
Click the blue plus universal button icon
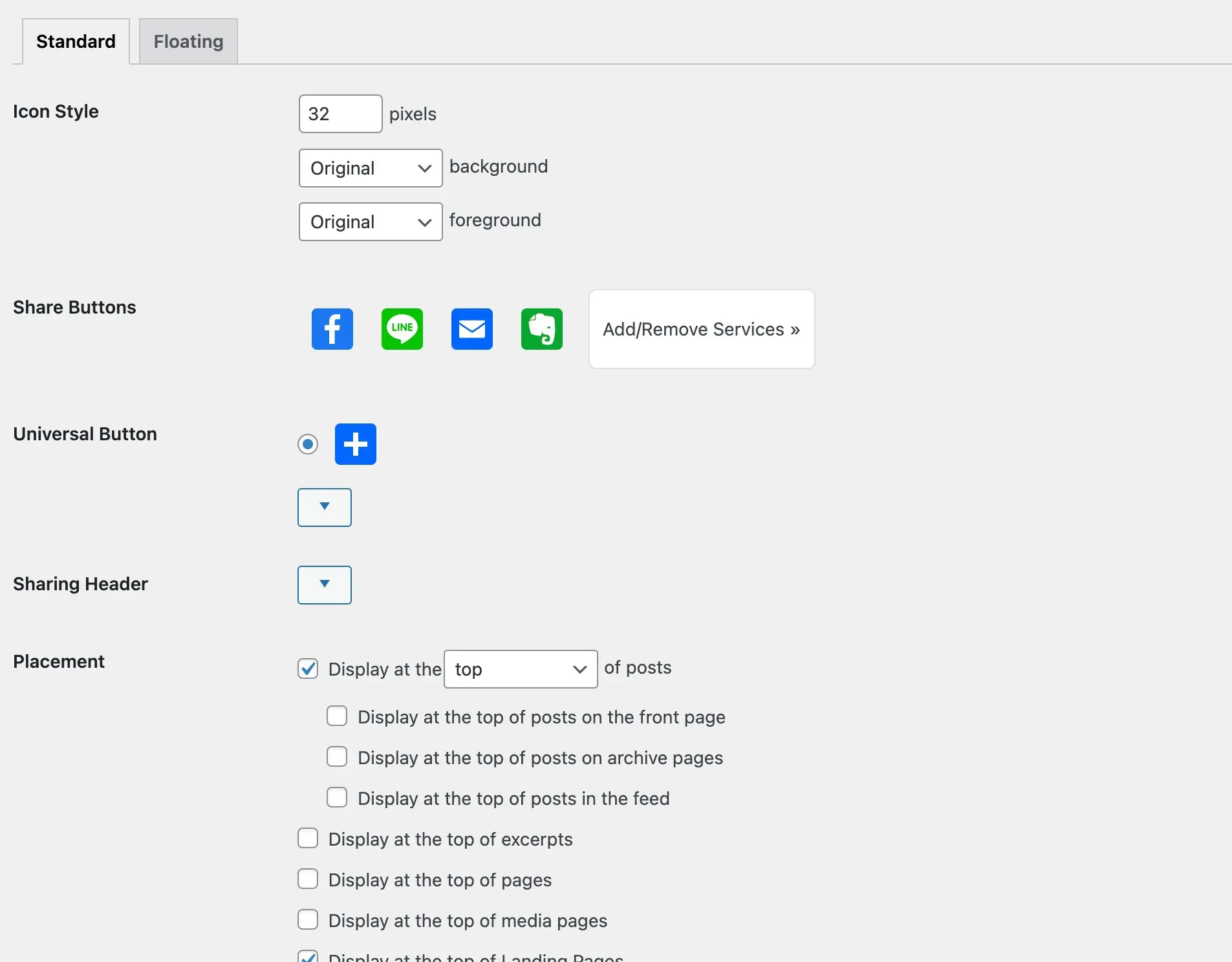pos(356,444)
